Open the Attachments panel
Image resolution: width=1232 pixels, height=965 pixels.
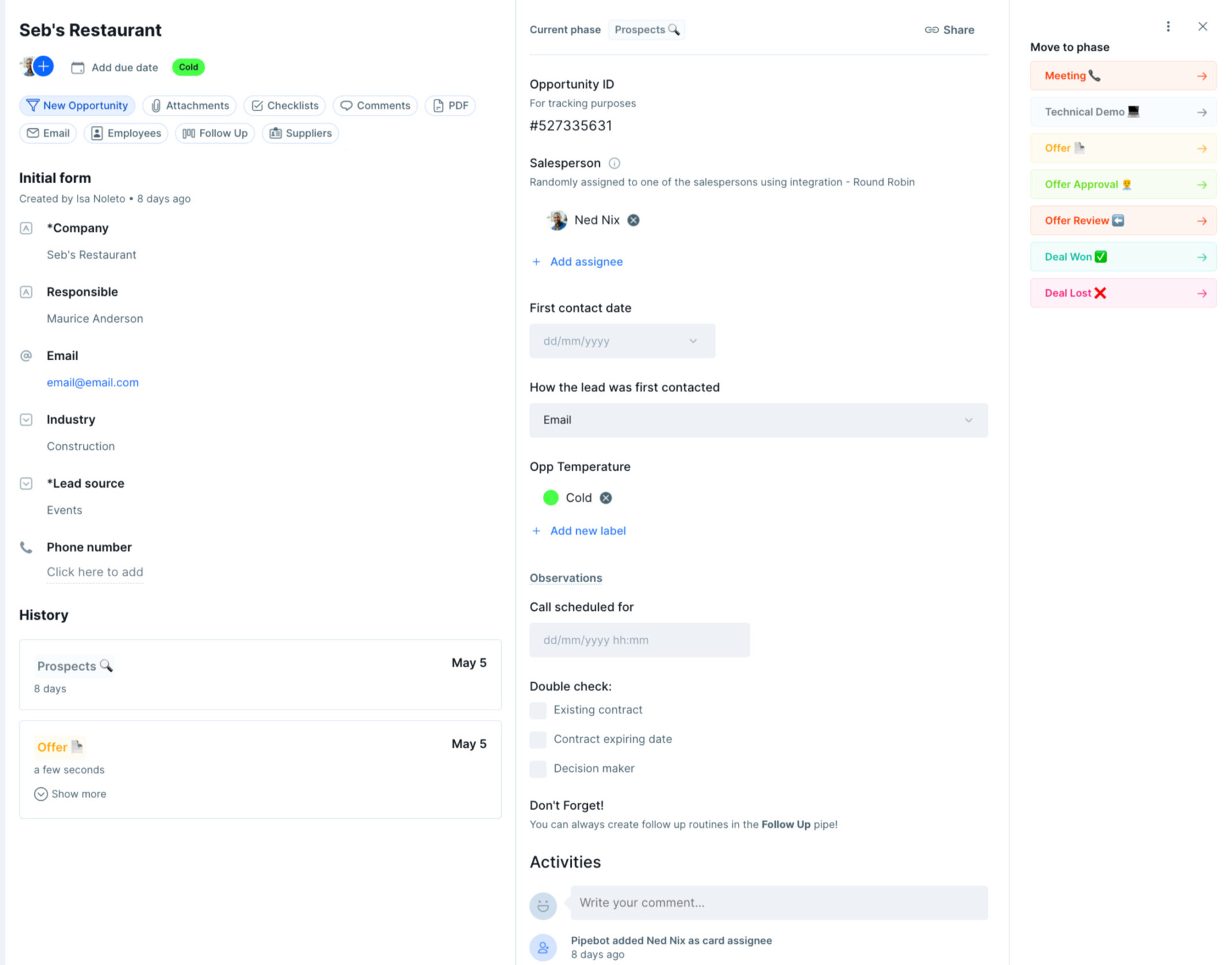pos(189,105)
